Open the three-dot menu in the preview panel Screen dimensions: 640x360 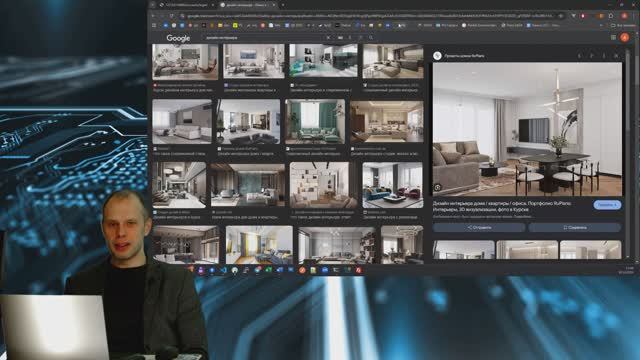click(604, 56)
